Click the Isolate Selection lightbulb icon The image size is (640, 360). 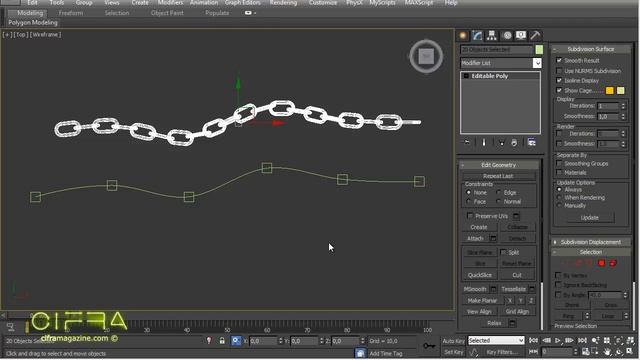tap(209, 340)
